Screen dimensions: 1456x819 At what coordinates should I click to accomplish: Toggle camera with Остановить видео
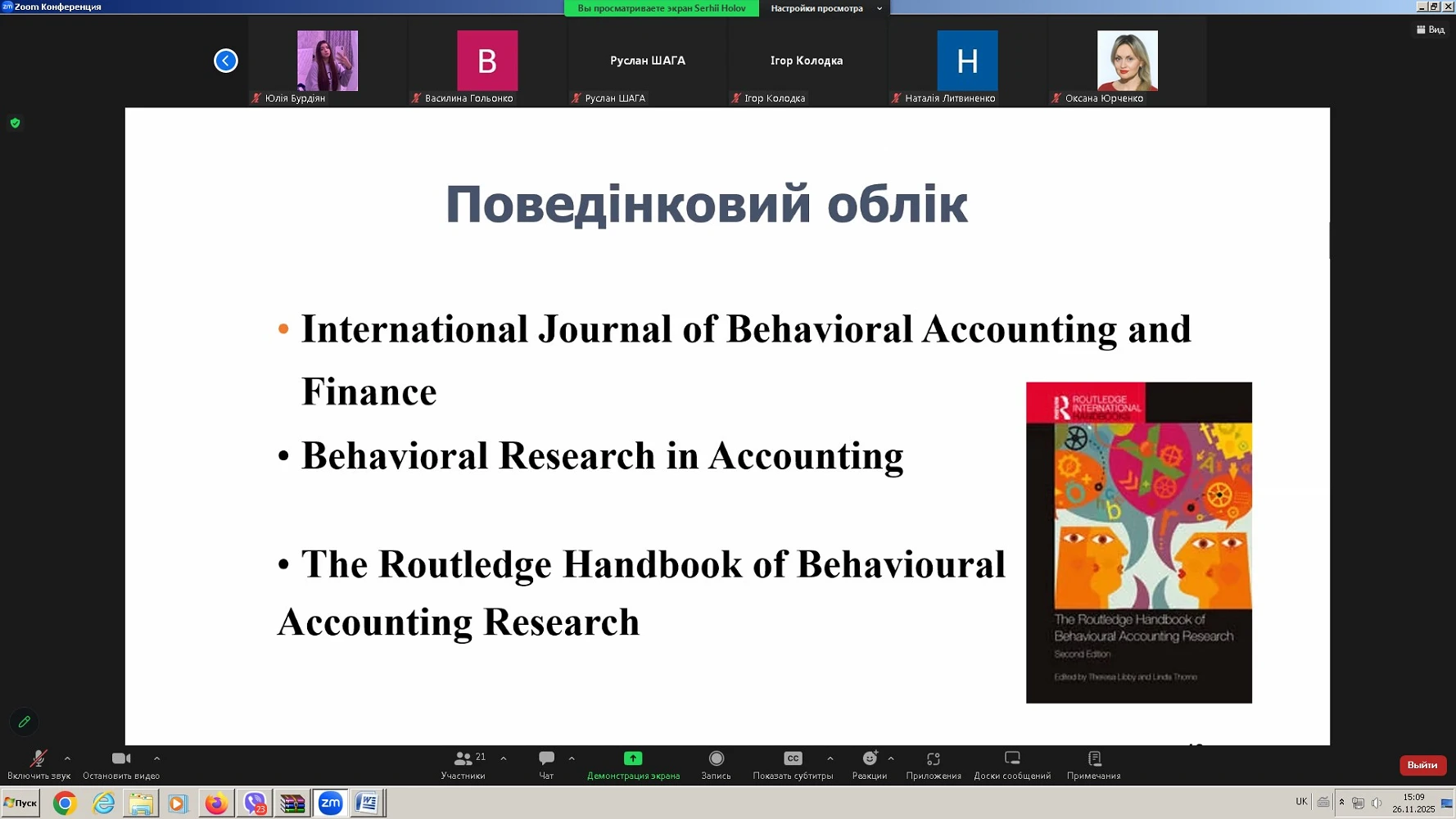[121, 760]
